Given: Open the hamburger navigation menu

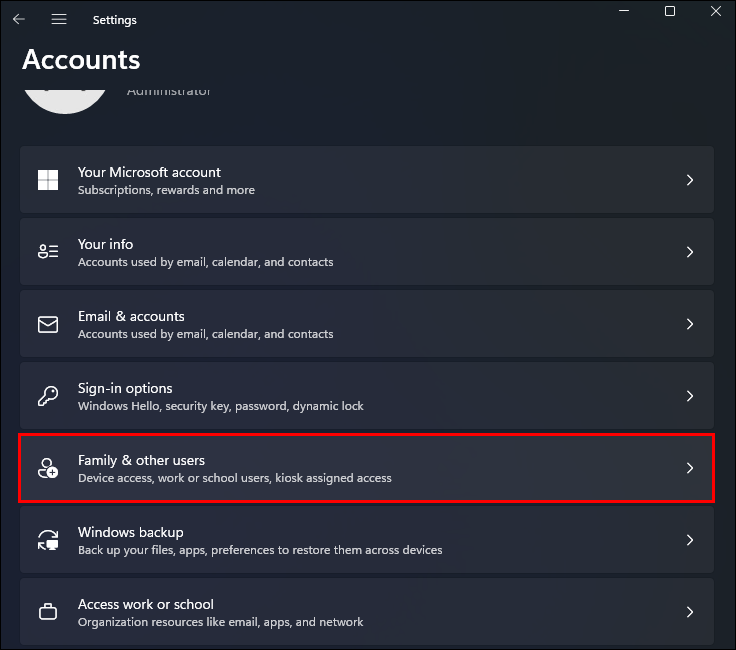Looking at the screenshot, I should [59, 19].
